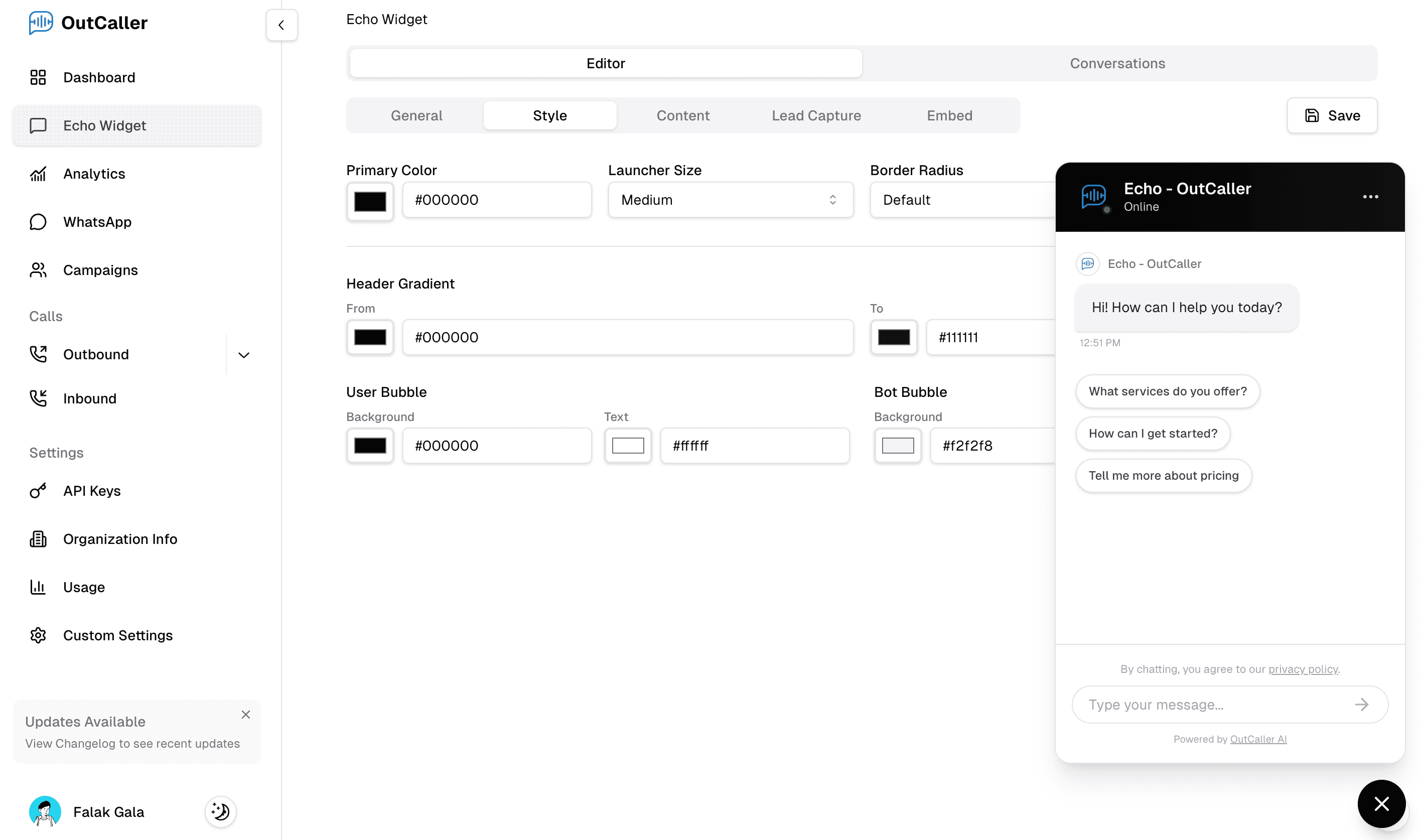Click the widget header three-dots menu

click(1370, 197)
